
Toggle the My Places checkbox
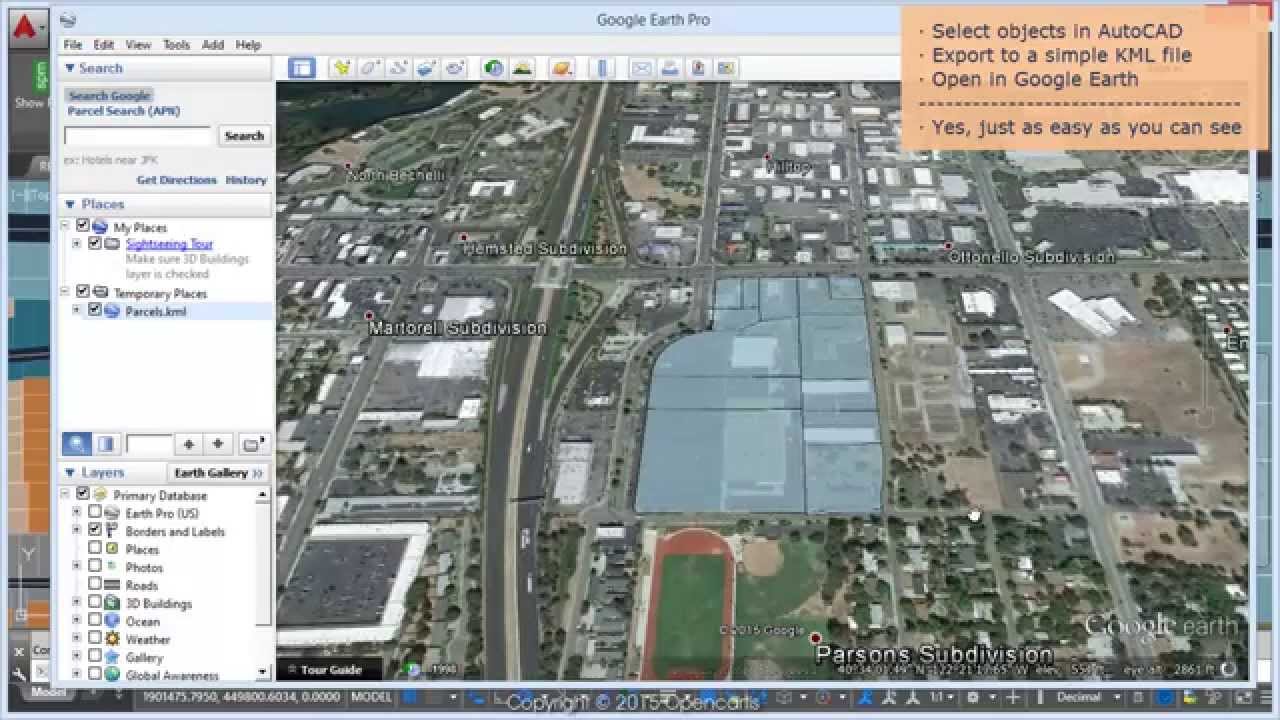coord(83,226)
